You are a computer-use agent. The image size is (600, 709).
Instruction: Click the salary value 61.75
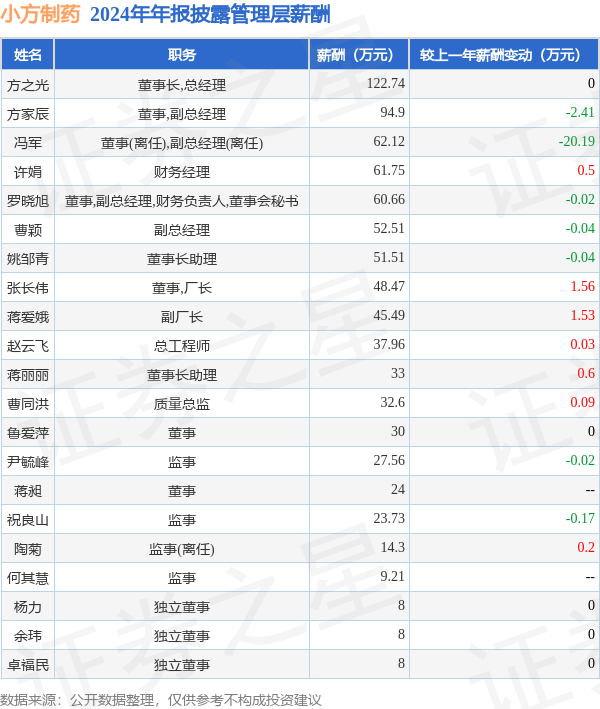[389, 170]
